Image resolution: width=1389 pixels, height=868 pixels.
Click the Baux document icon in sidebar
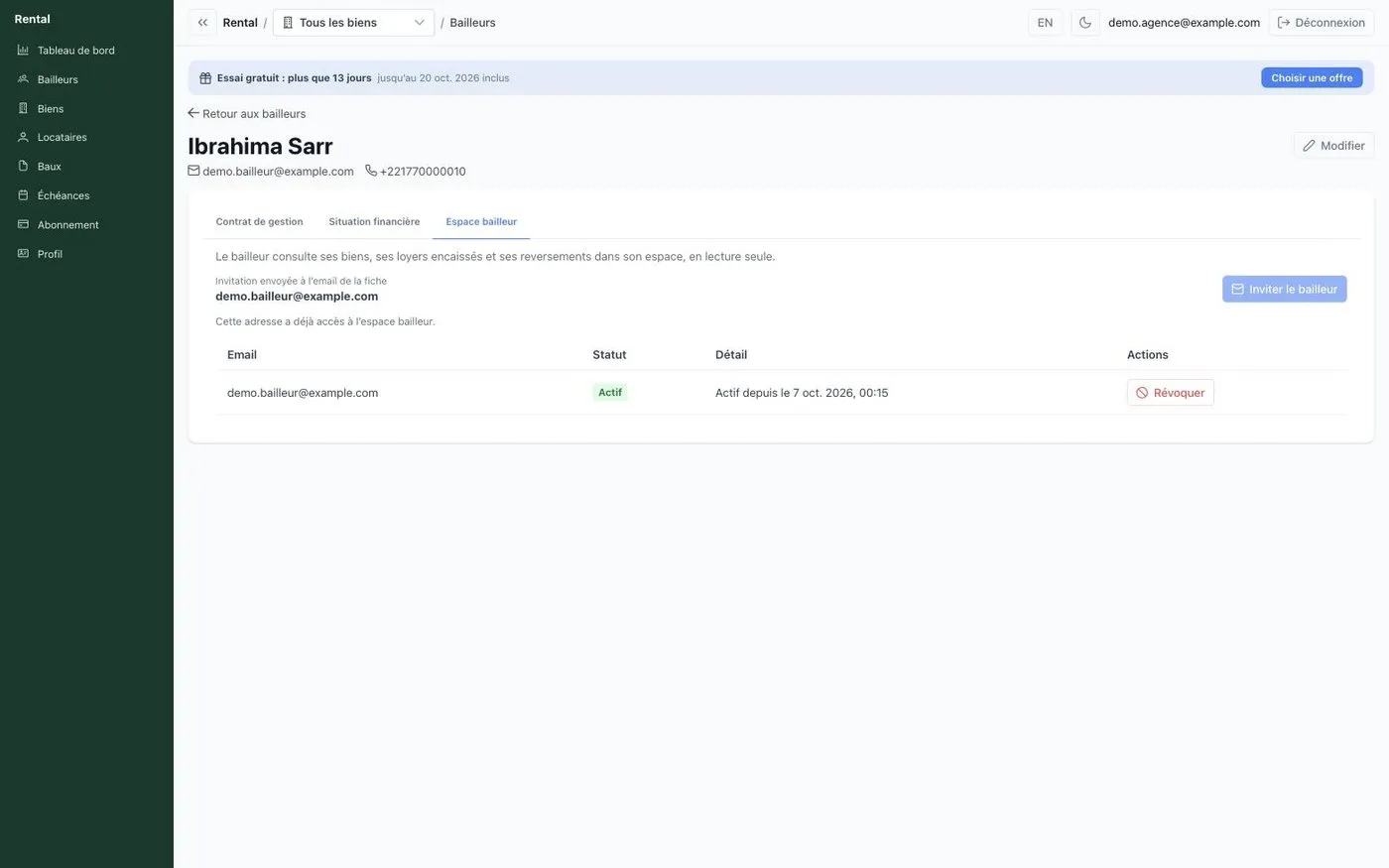(x=23, y=166)
